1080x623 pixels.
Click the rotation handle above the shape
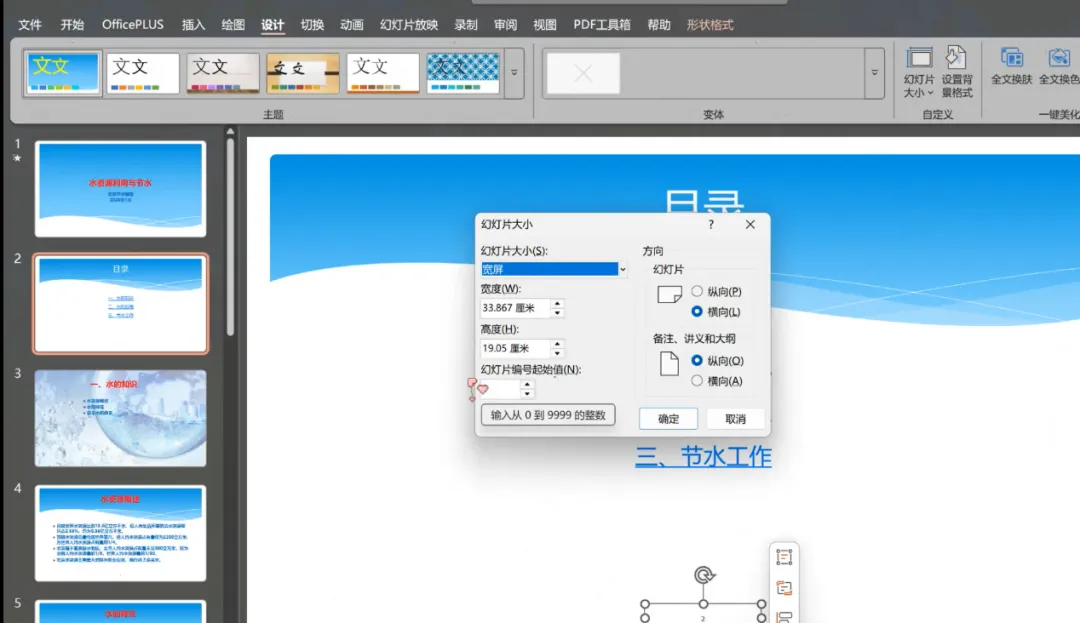(703, 575)
